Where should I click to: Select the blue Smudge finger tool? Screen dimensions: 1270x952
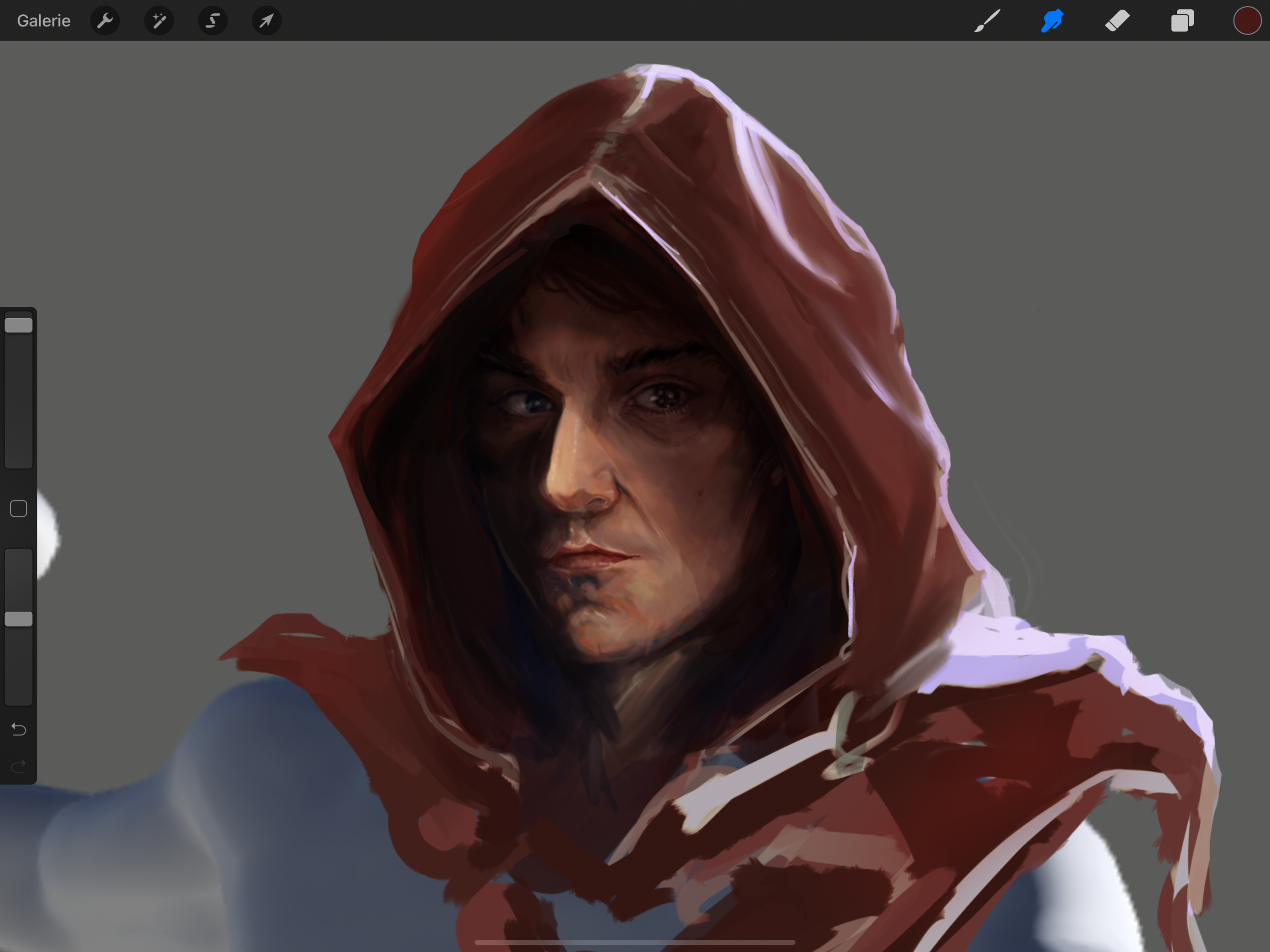click(x=1052, y=21)
